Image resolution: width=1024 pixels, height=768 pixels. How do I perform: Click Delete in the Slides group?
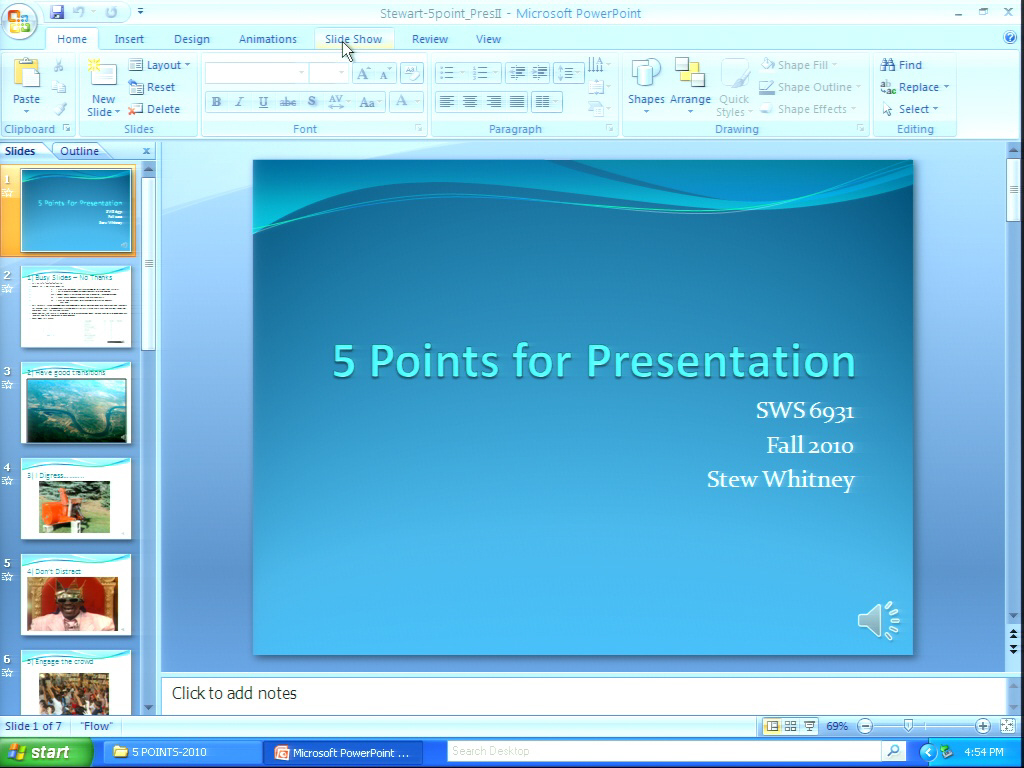pos(154,109)
